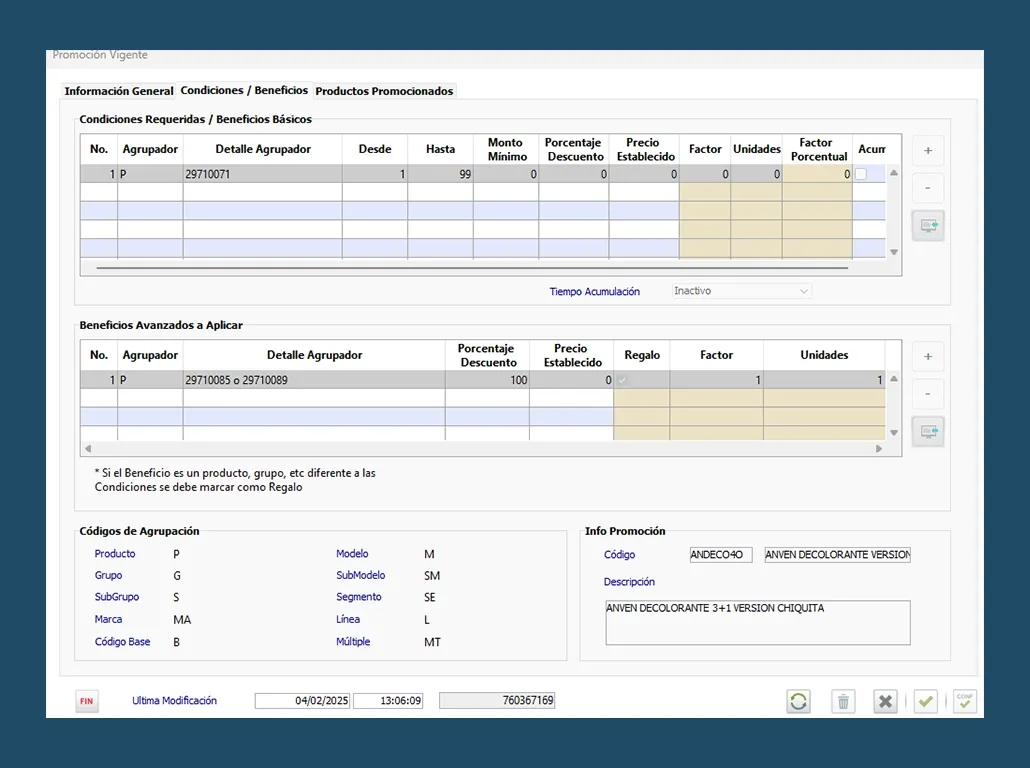Image resolution: width=1030 pixels, height=768 pixels.
Task: Switch to the Información General tab
Action: (x=118, y=91)
